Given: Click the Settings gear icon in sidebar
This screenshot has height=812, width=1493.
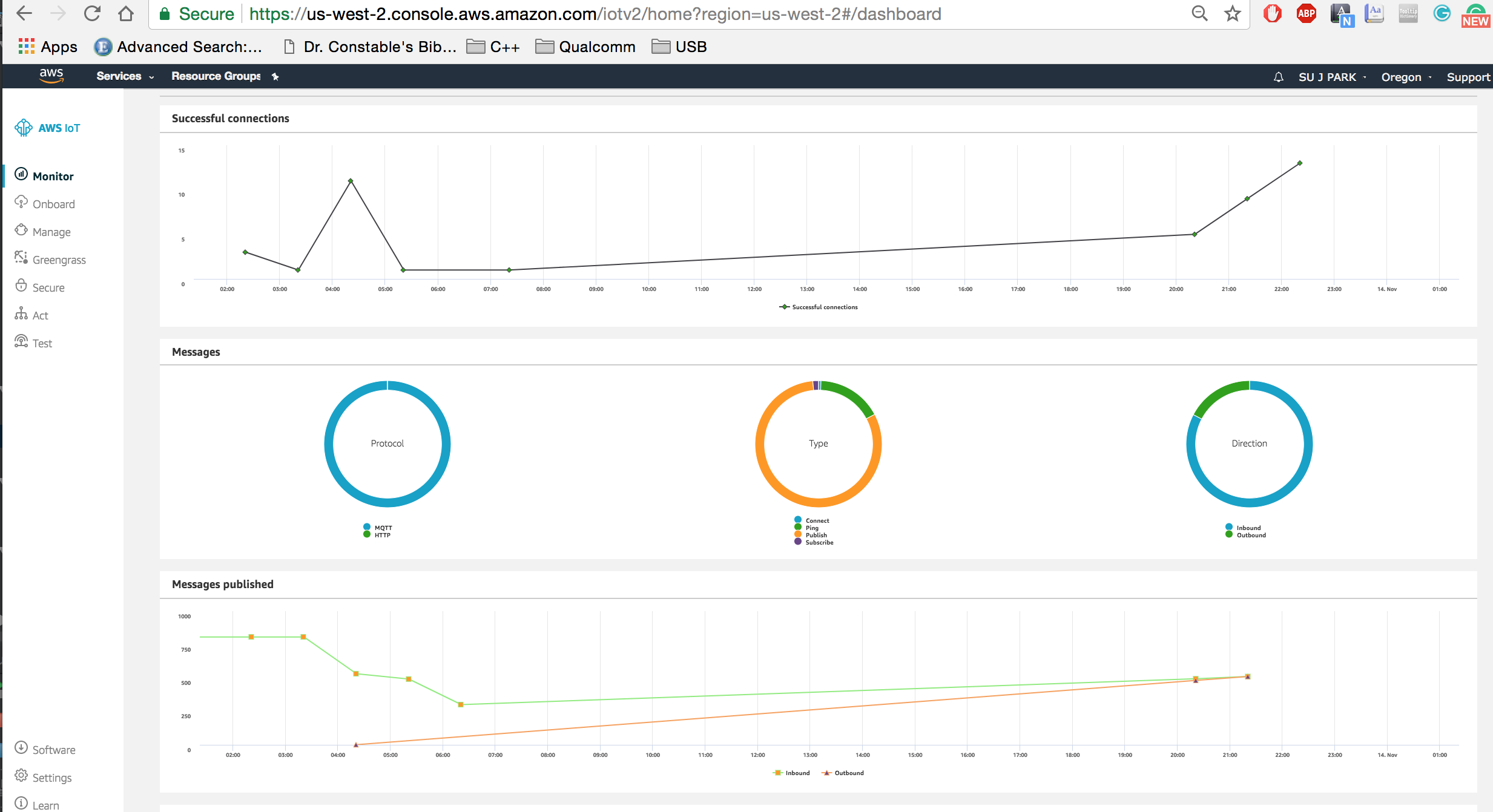Looking at the screenshot, I should [21, 776].
